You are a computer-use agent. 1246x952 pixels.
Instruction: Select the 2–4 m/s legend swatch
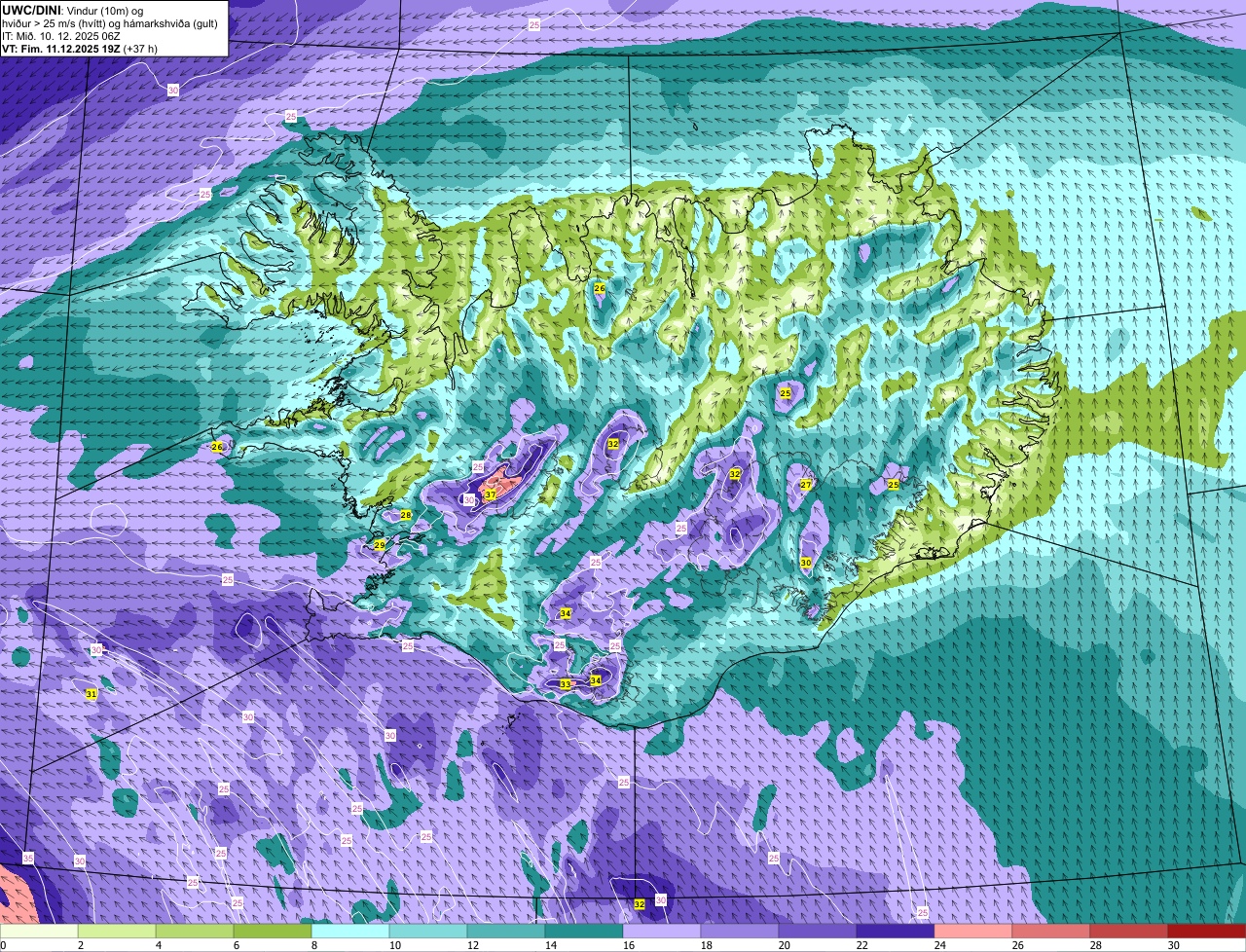coord(117,931)
